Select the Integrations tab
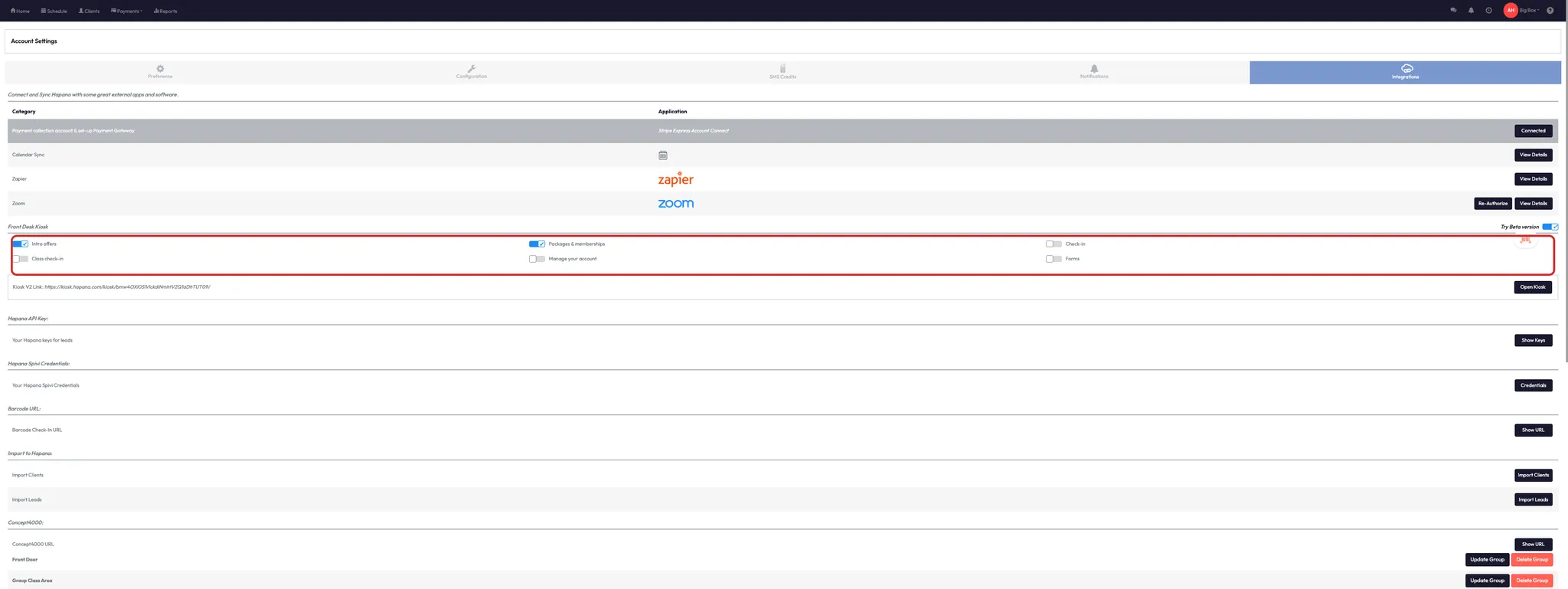Screen dimensions: 1568x589 [1406, 73]
